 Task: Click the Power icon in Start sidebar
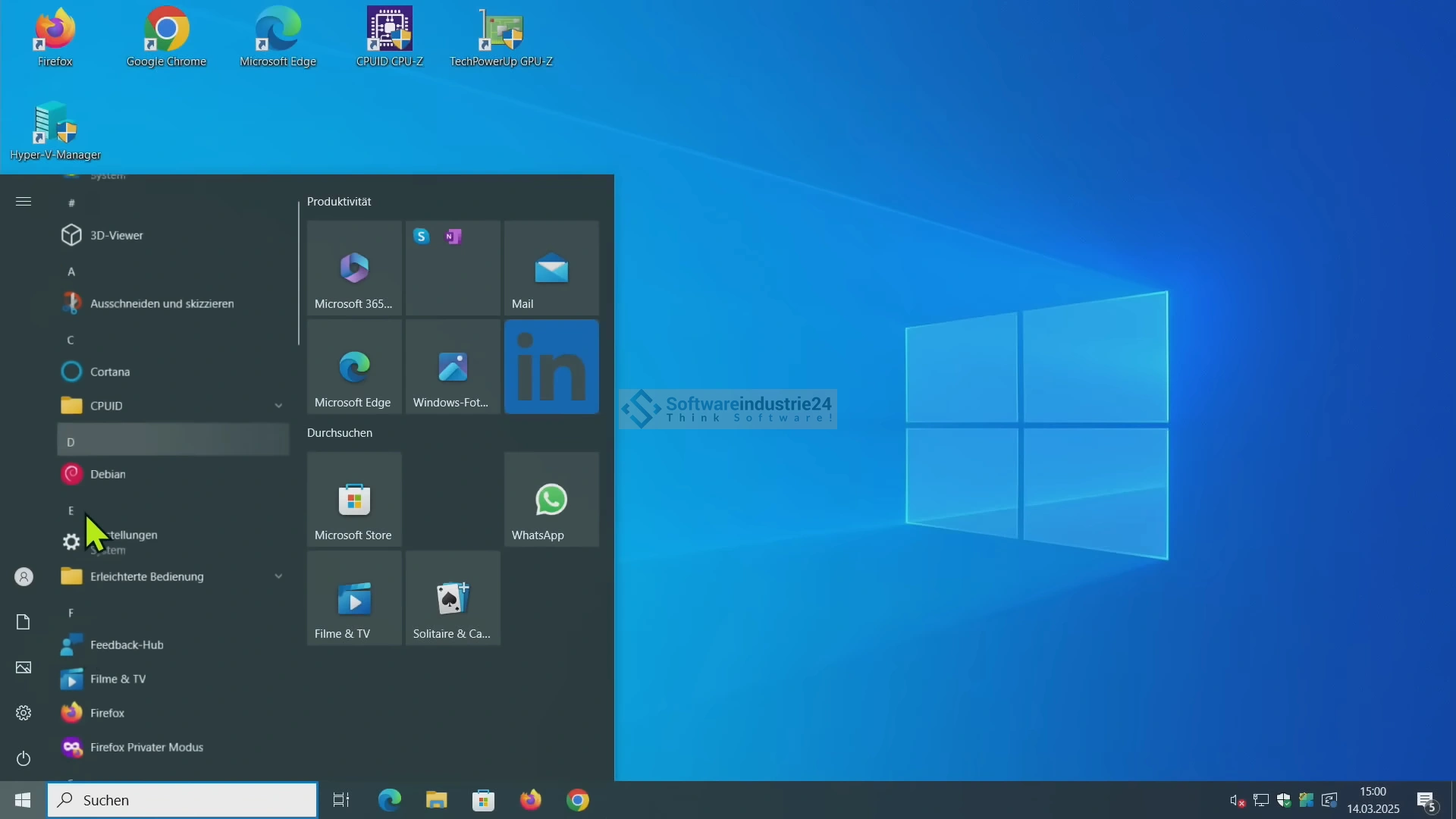24,758
